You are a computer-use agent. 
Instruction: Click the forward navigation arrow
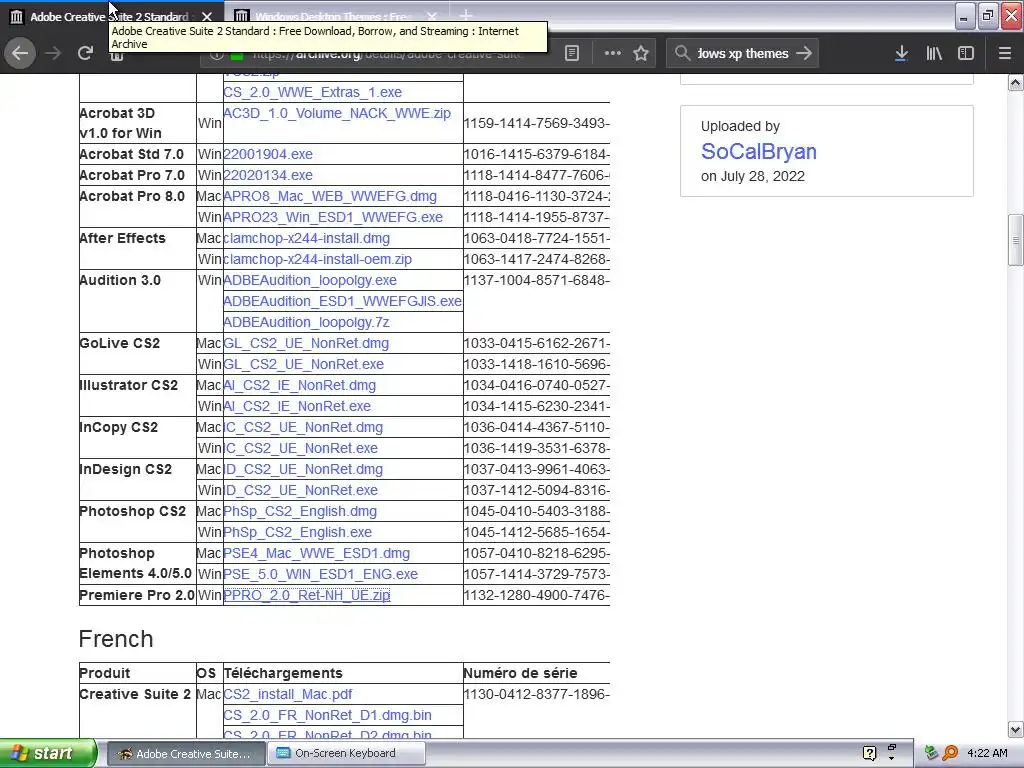coord(53,53)
